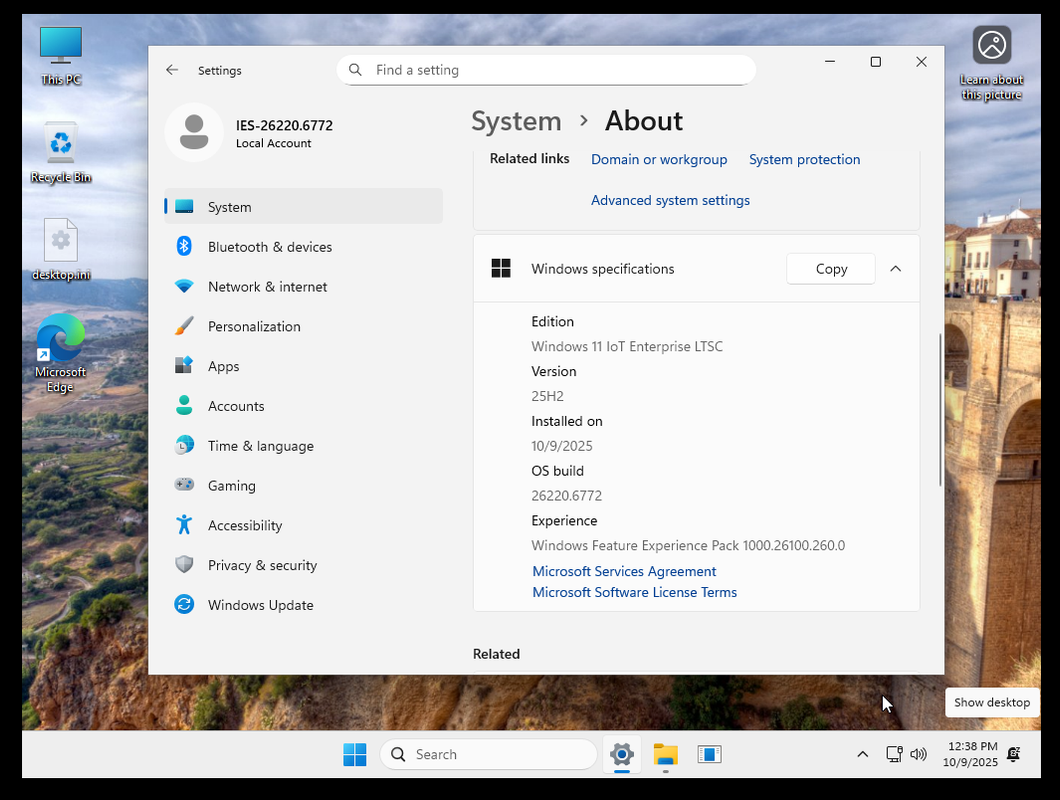Click the Windows logo beside Windows specifications
The height and width of the screenshot is (800, 1060).
tap(501, 268)
